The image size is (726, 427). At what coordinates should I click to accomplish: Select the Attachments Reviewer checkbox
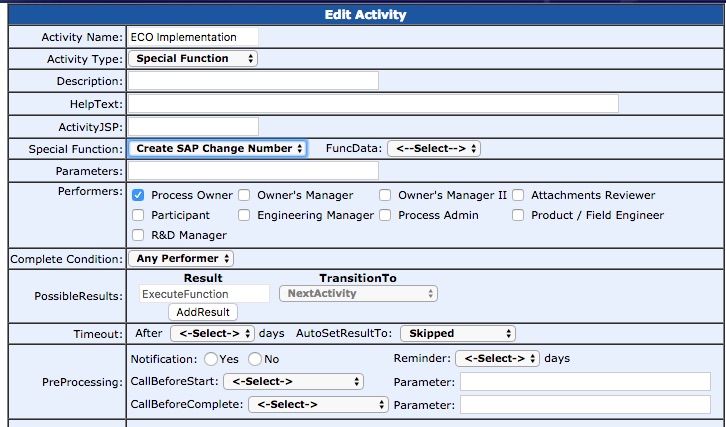click(518, 195)
